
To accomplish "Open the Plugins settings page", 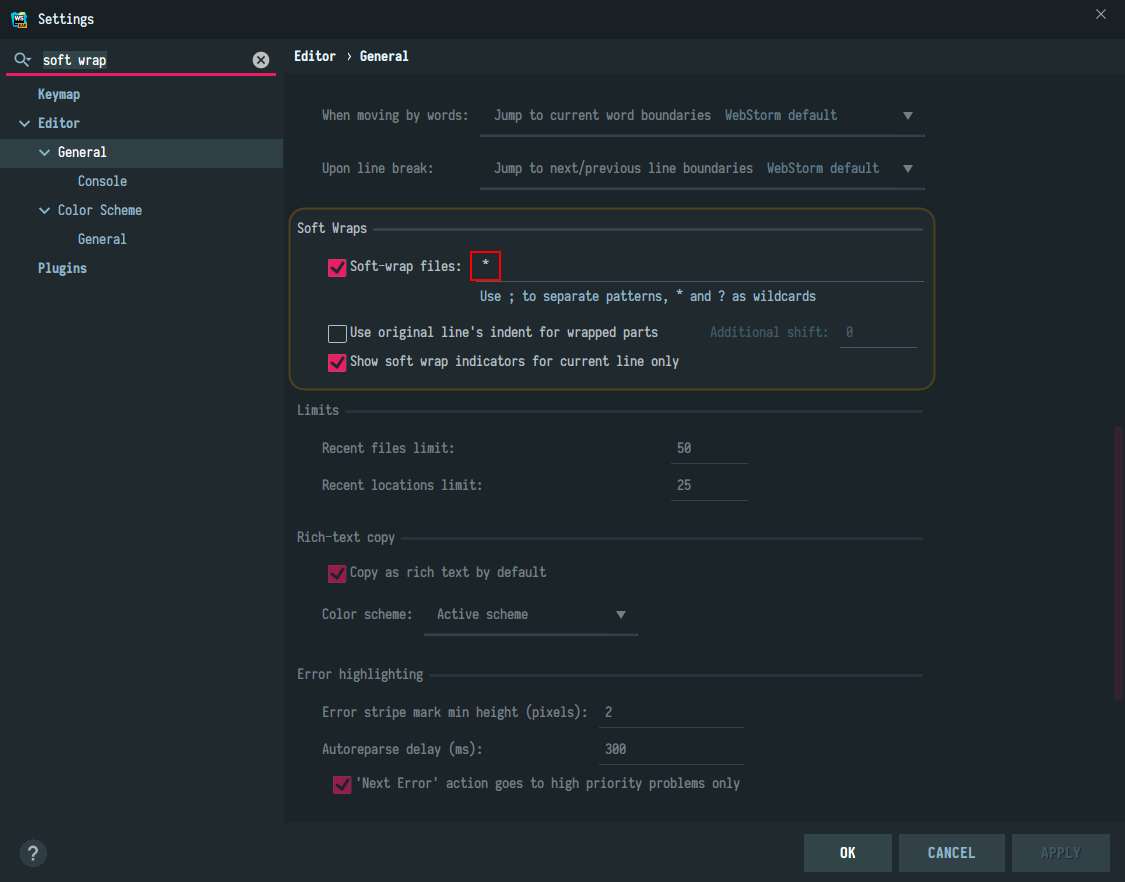I will (62, 268).
